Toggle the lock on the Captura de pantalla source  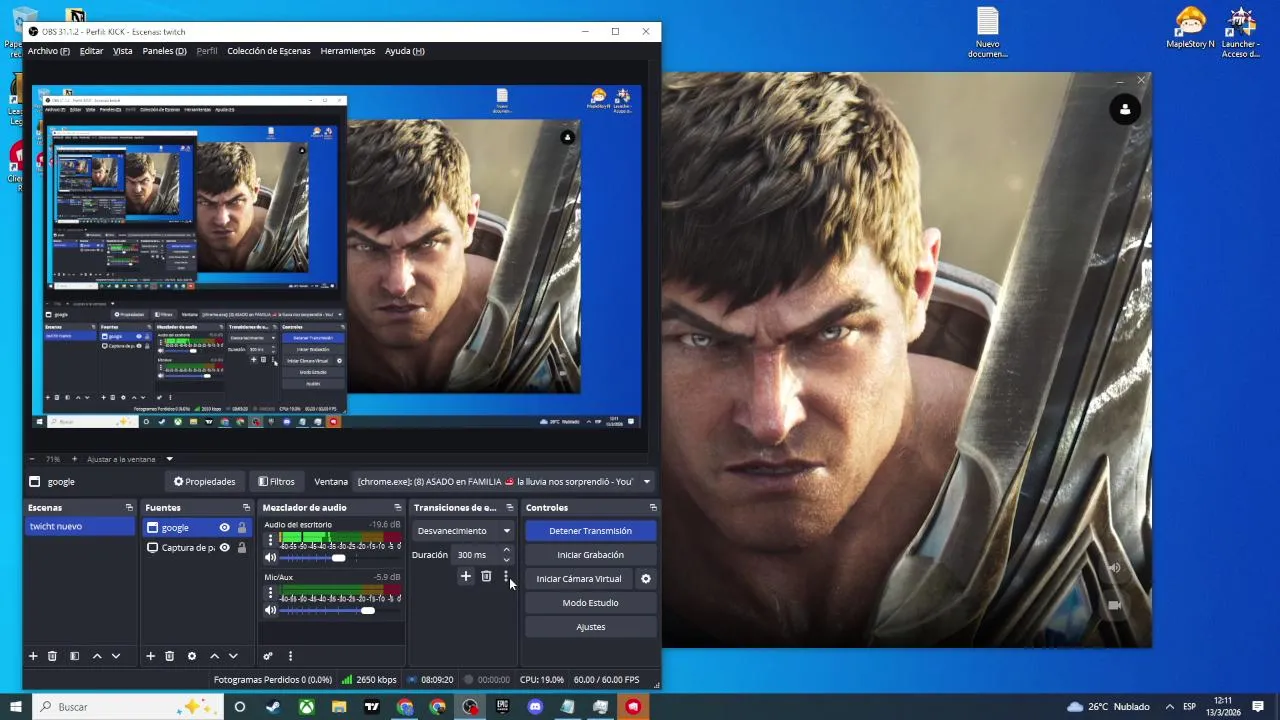(241, 548)
